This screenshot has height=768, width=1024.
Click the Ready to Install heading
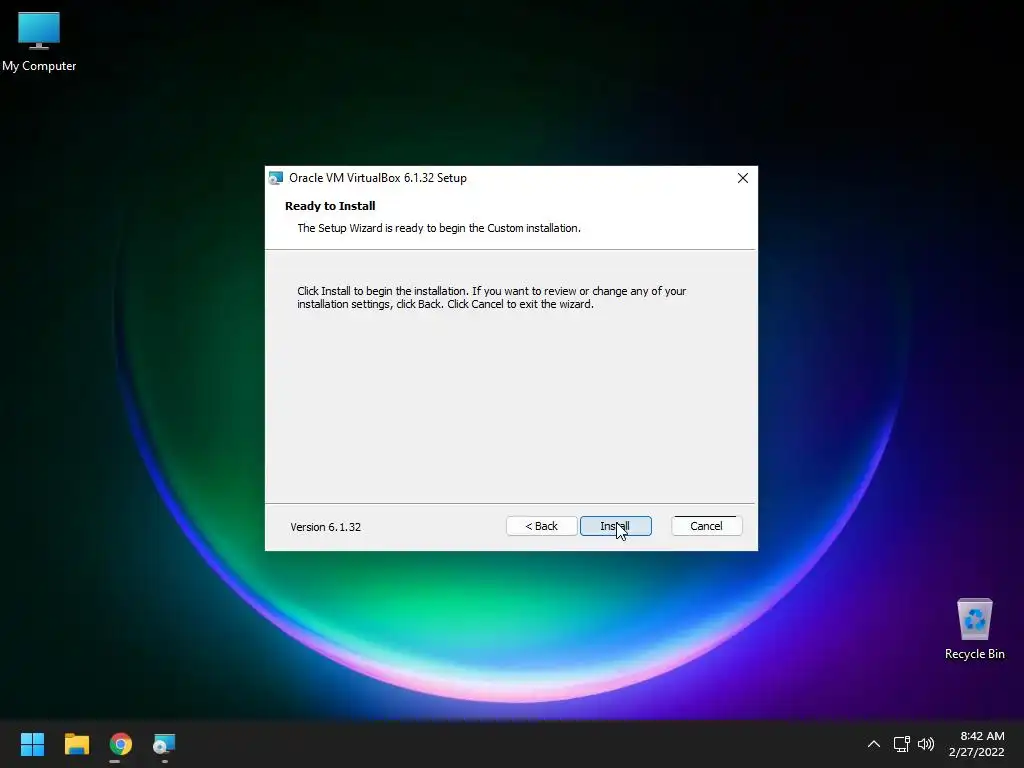coord(330,206)
